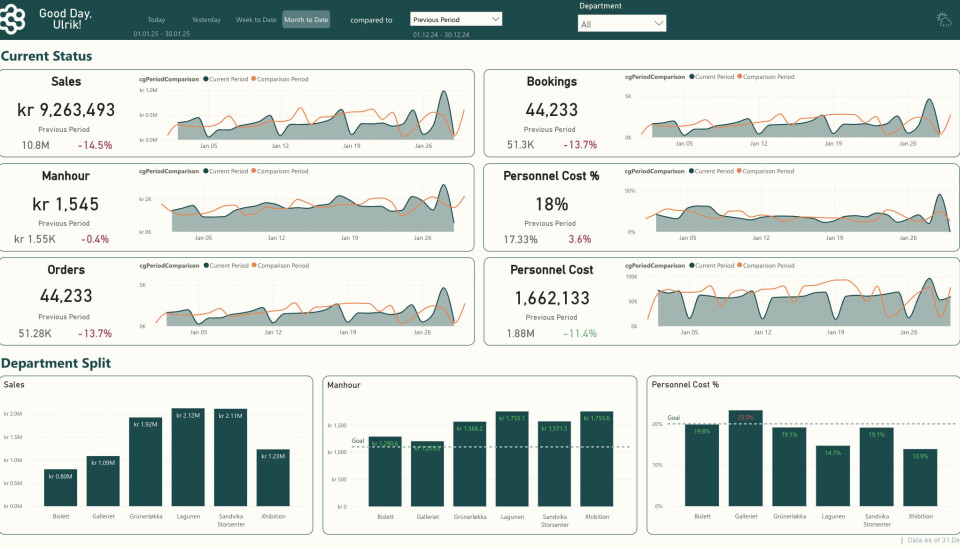Click the company logo icon
This screenshot has height=548, width=960.
tap(17, 19)
